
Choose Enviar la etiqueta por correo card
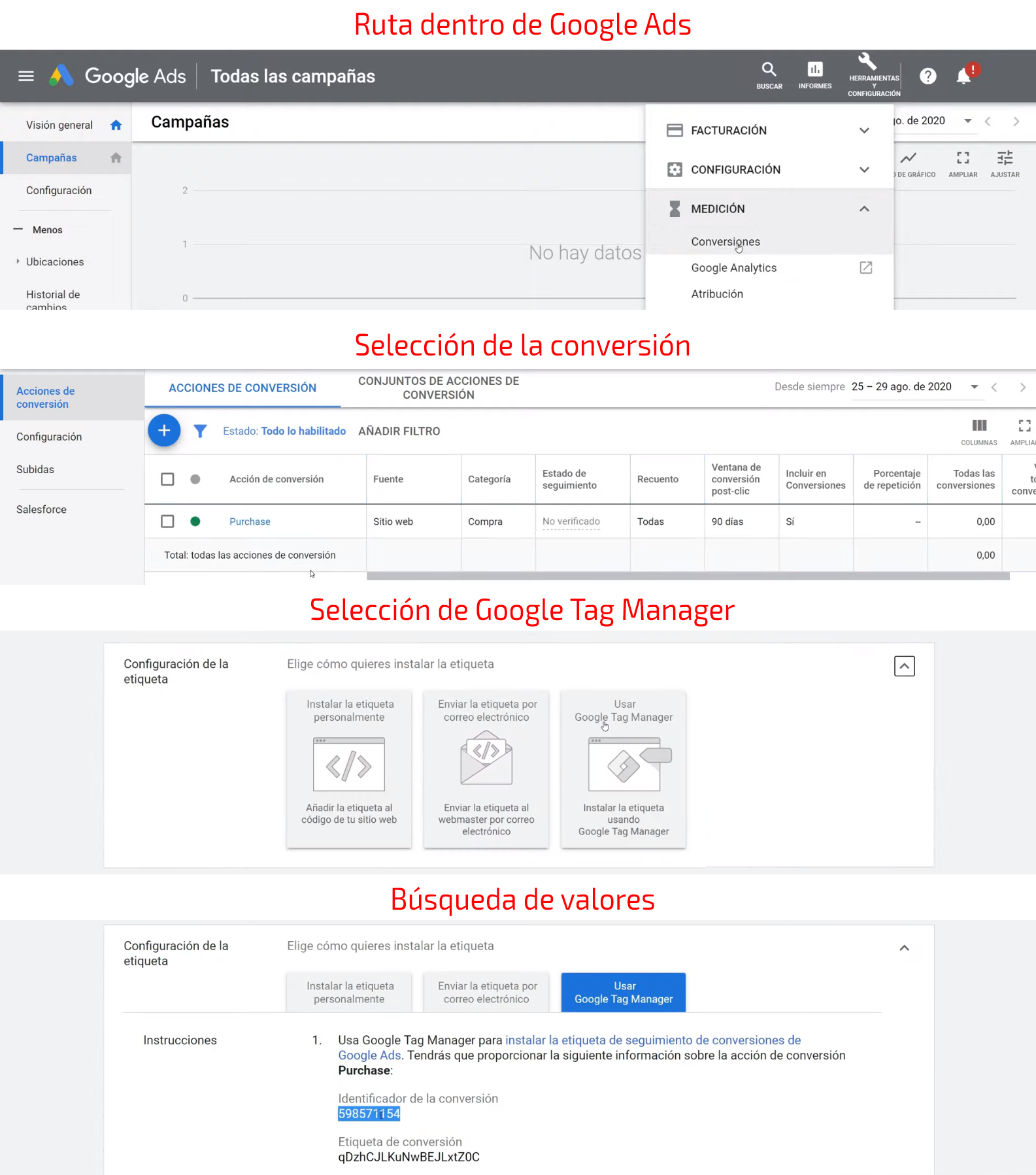486,769
